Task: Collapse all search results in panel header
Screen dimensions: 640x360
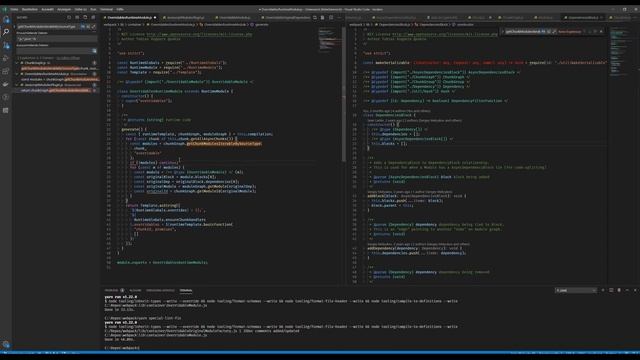Action: [93, 17]
